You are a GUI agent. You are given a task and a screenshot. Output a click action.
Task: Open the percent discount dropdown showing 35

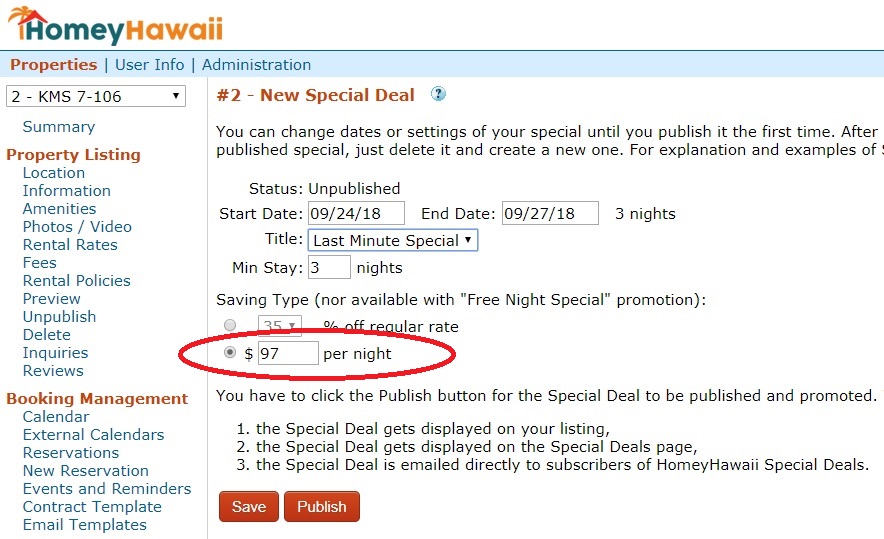(280, 325)
